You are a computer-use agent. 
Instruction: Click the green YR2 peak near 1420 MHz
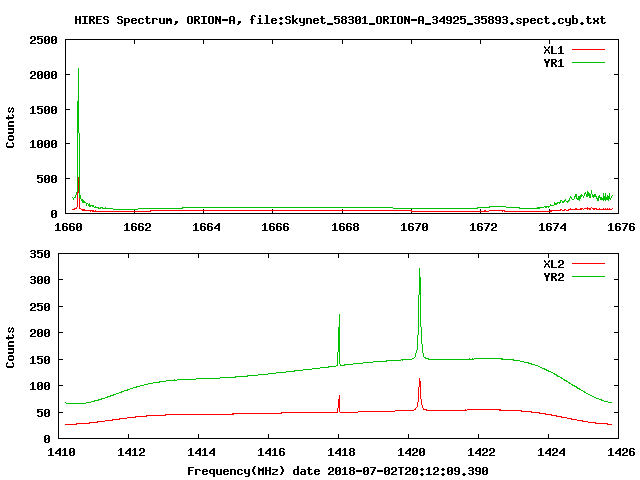[x=419, y=269]
